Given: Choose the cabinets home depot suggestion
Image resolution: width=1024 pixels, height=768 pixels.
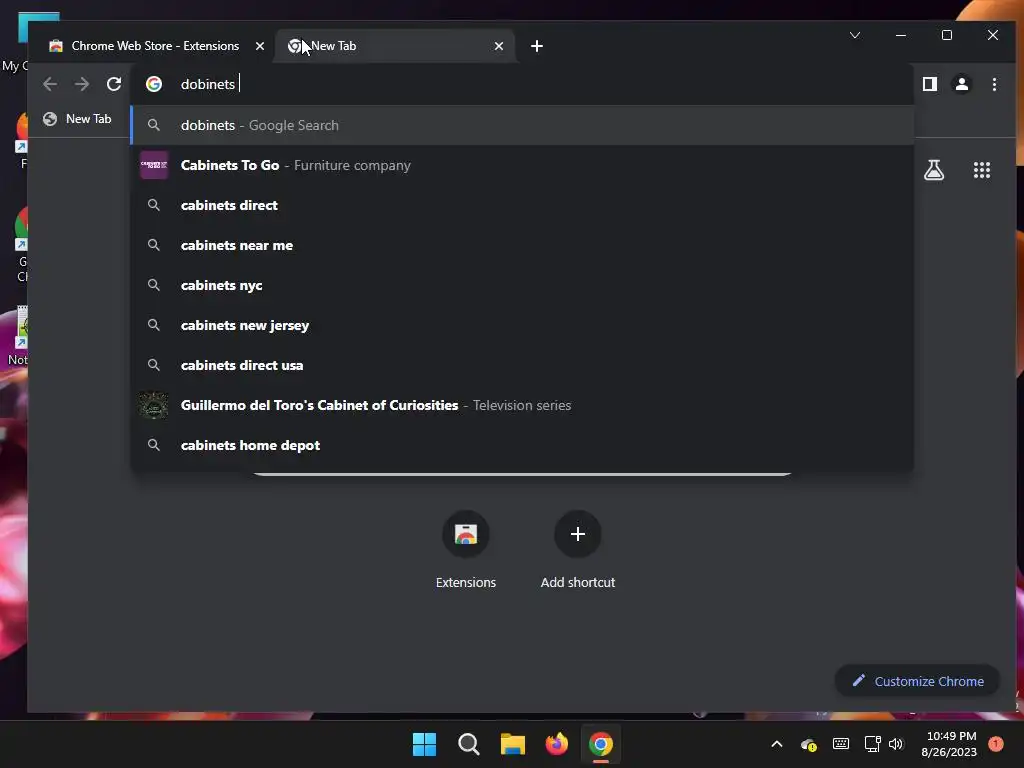Looking at the screenshot, I should point(522,445).
